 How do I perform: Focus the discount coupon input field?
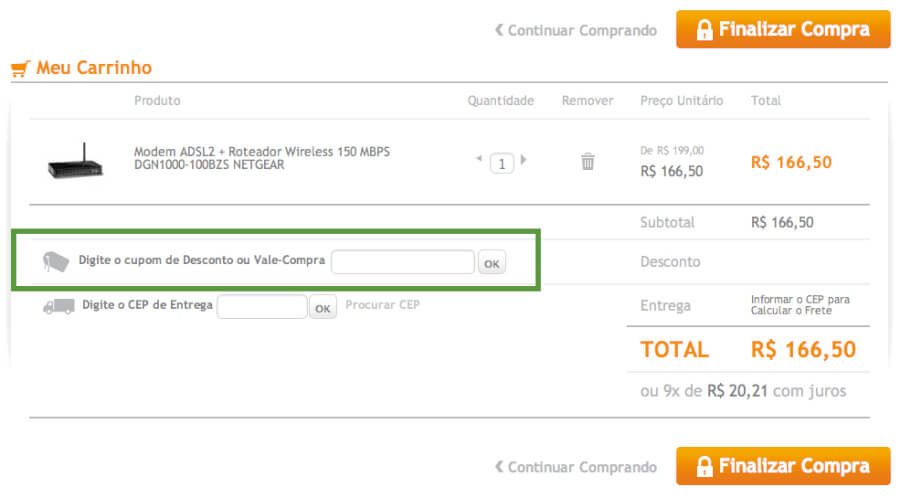tap(402, 262)
